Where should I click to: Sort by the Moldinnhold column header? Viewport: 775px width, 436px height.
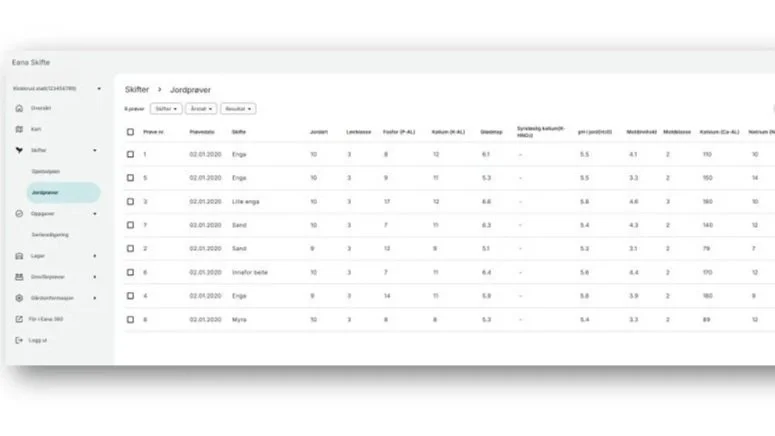pos(642,132)
